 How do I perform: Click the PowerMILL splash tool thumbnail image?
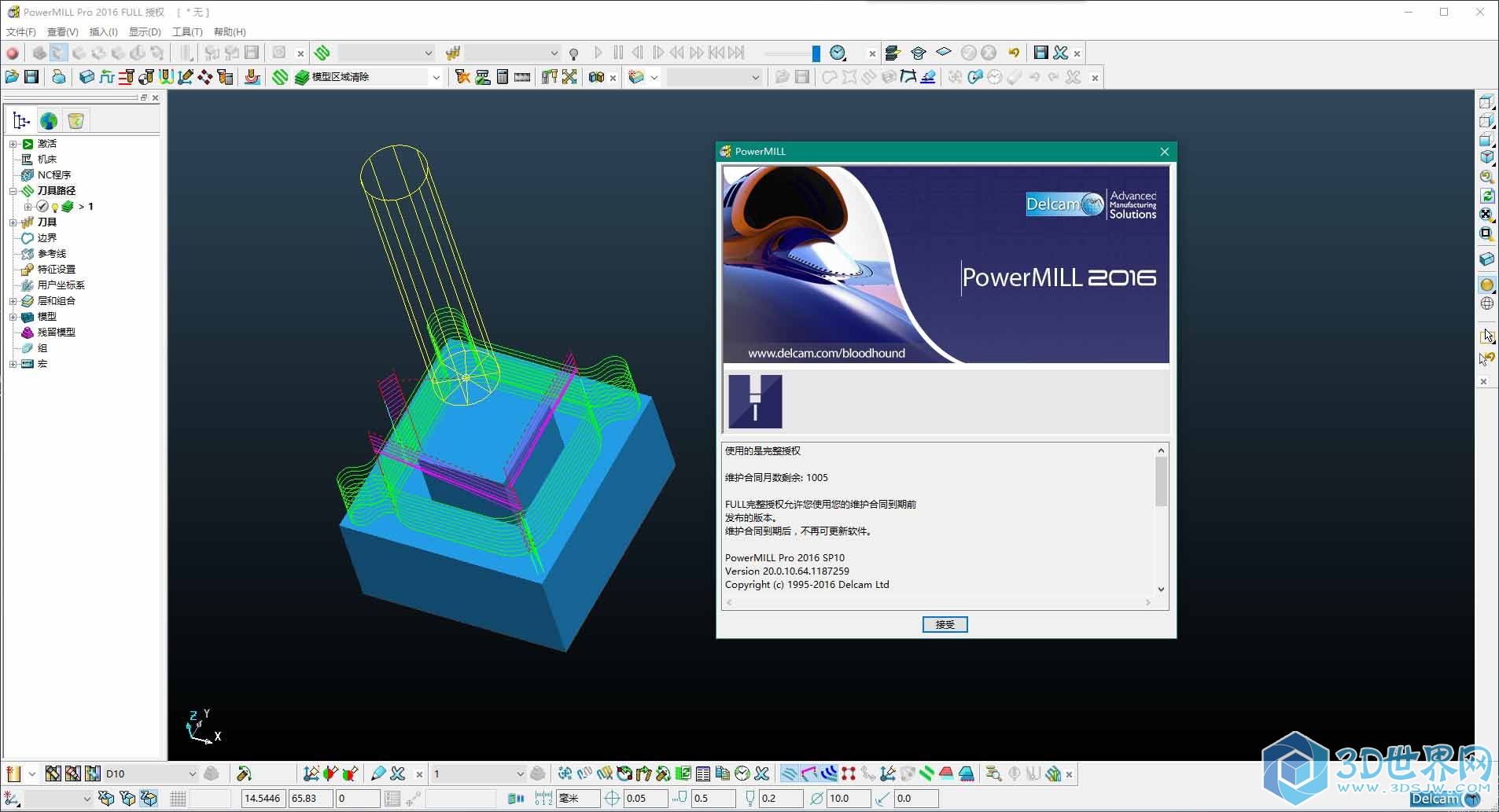[x=755, y=402]
